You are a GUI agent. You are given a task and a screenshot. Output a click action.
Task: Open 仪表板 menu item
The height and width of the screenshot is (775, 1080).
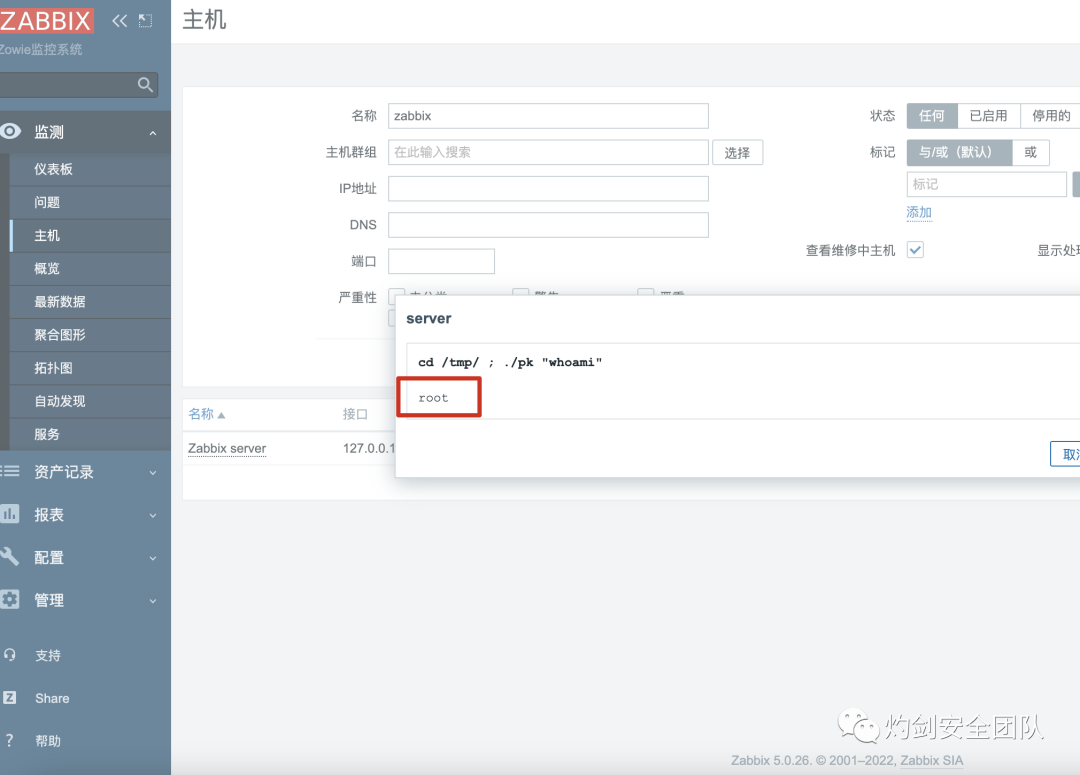pyautogui.click(x=90, y=169)
